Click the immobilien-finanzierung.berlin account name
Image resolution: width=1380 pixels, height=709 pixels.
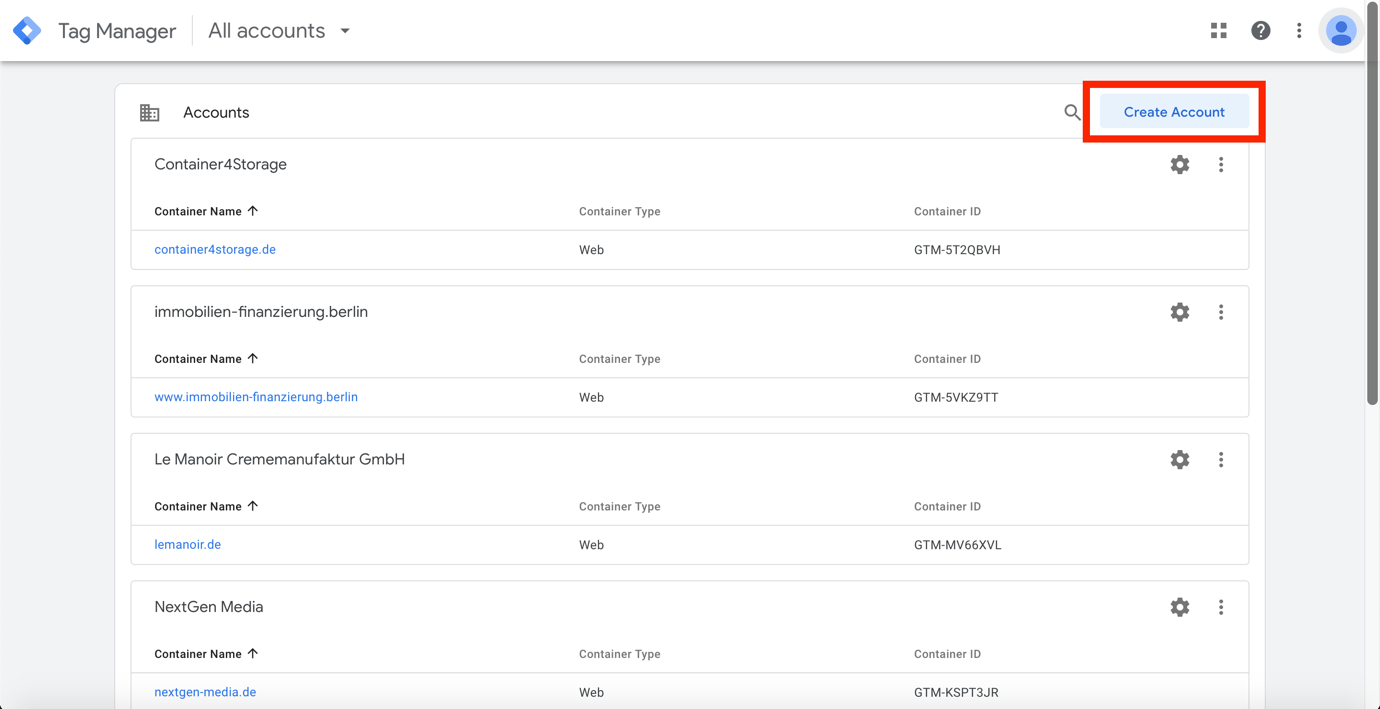coord(261,312)
